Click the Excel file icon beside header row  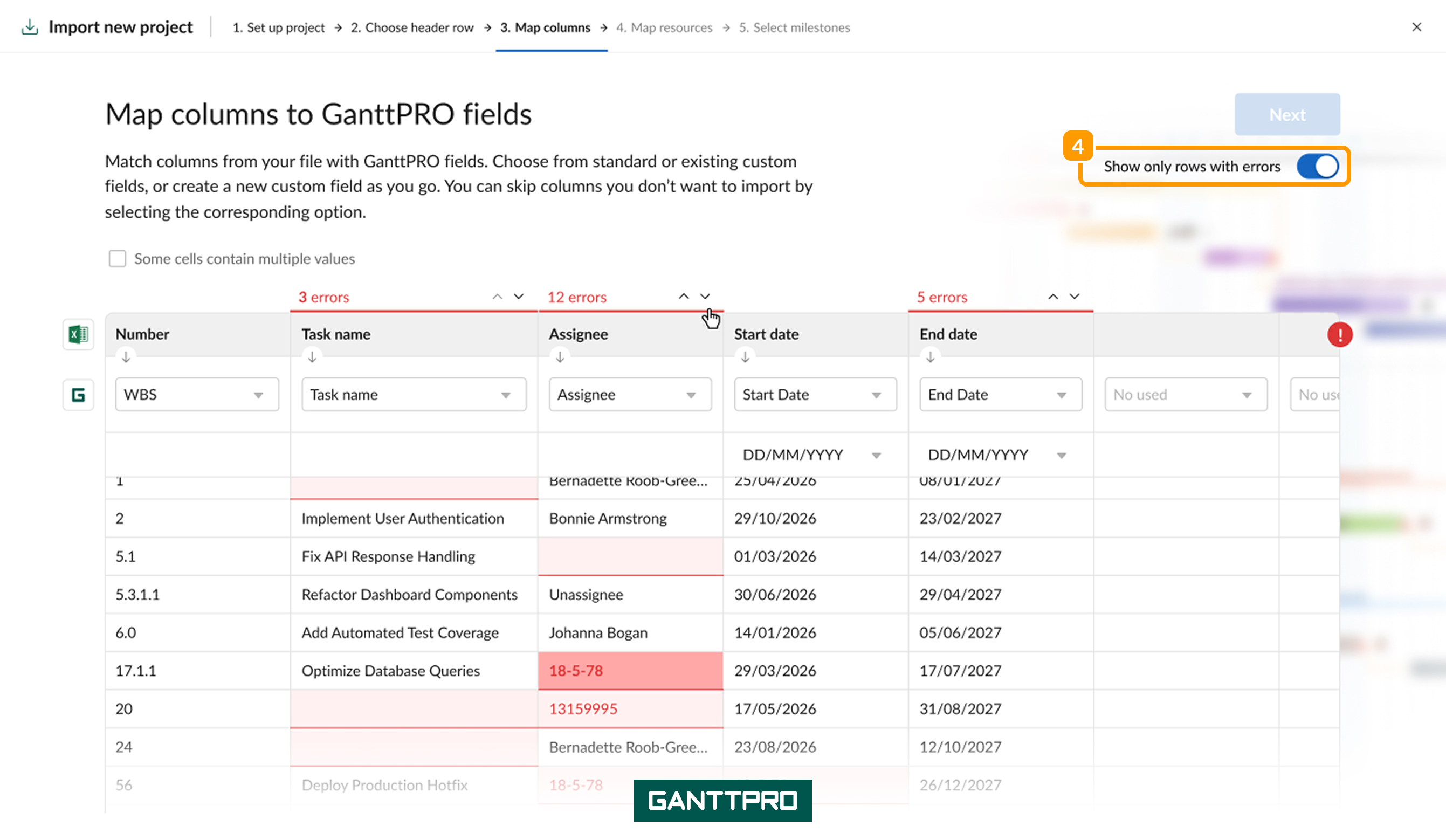point(78,334)
